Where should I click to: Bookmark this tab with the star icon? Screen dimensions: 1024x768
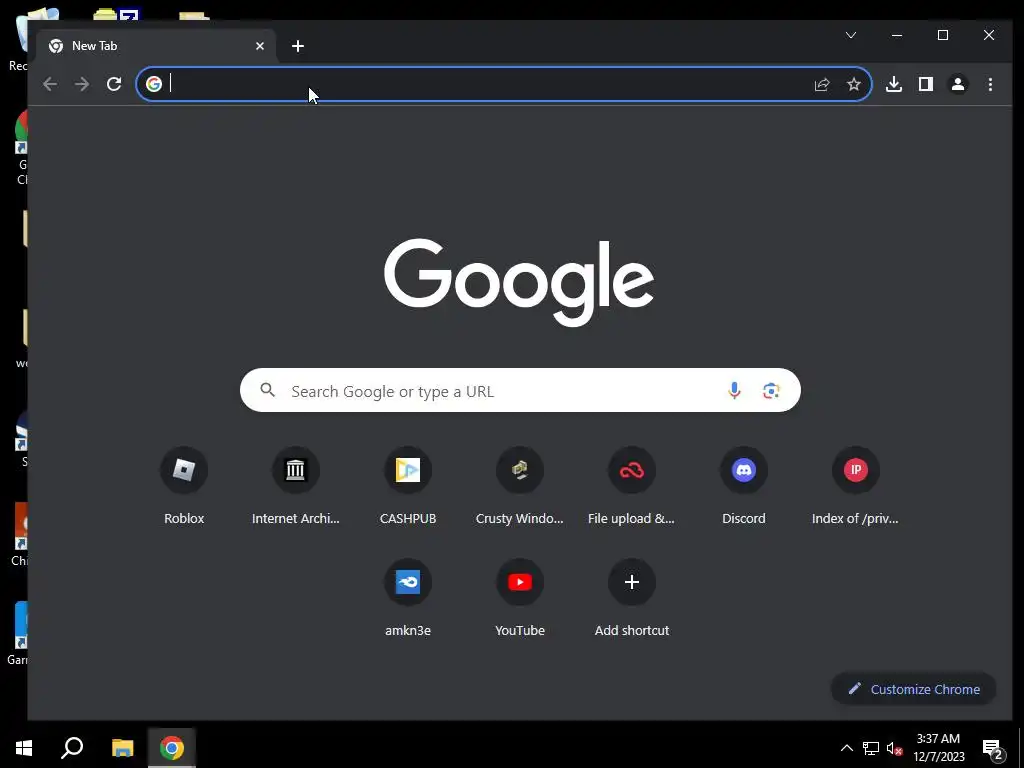coord(854,84)
